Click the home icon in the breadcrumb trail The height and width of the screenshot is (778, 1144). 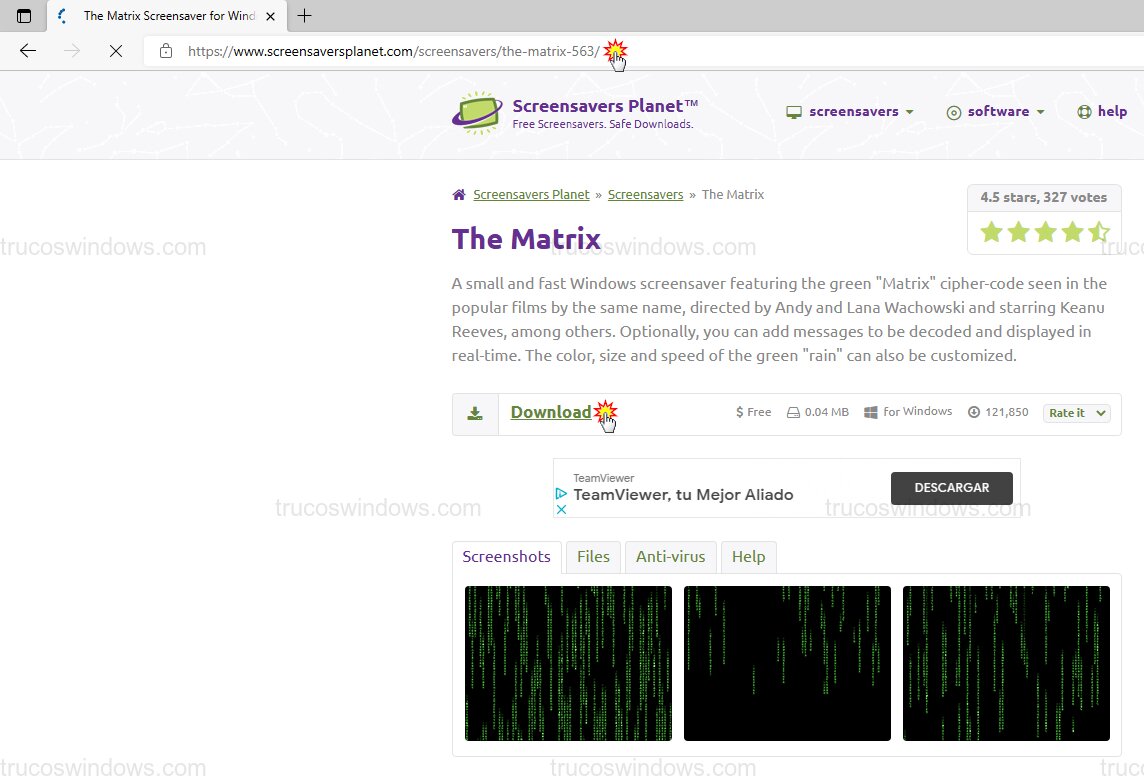tap(458, 194)
